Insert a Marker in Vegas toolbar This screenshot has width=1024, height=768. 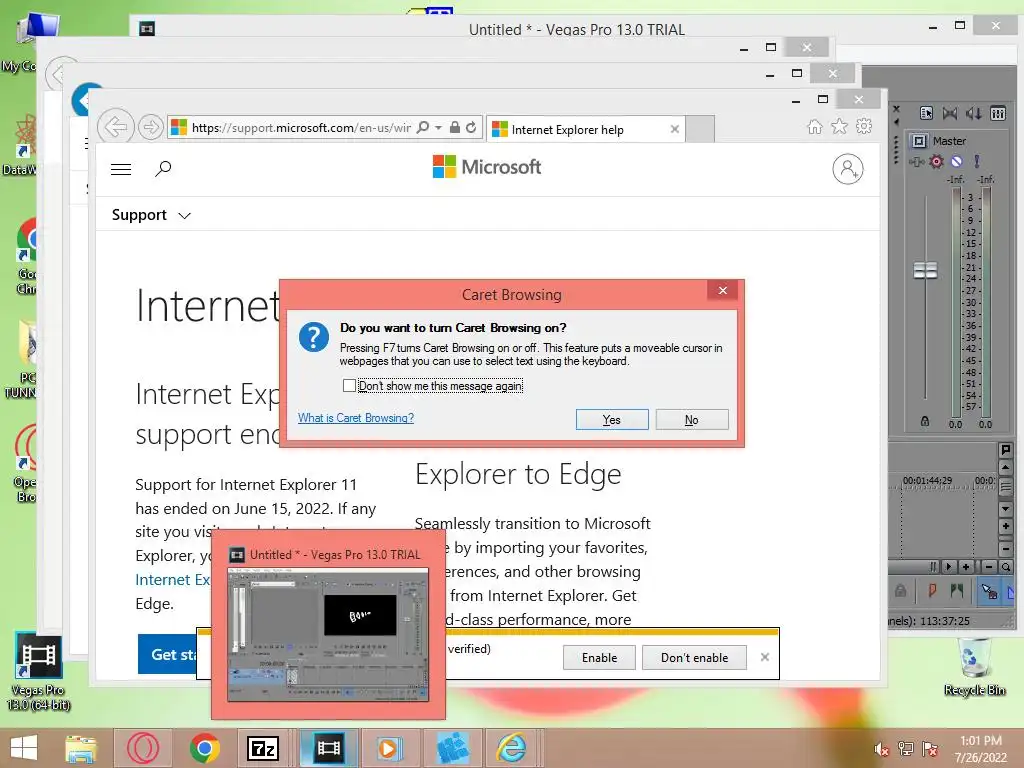[932, 592]
